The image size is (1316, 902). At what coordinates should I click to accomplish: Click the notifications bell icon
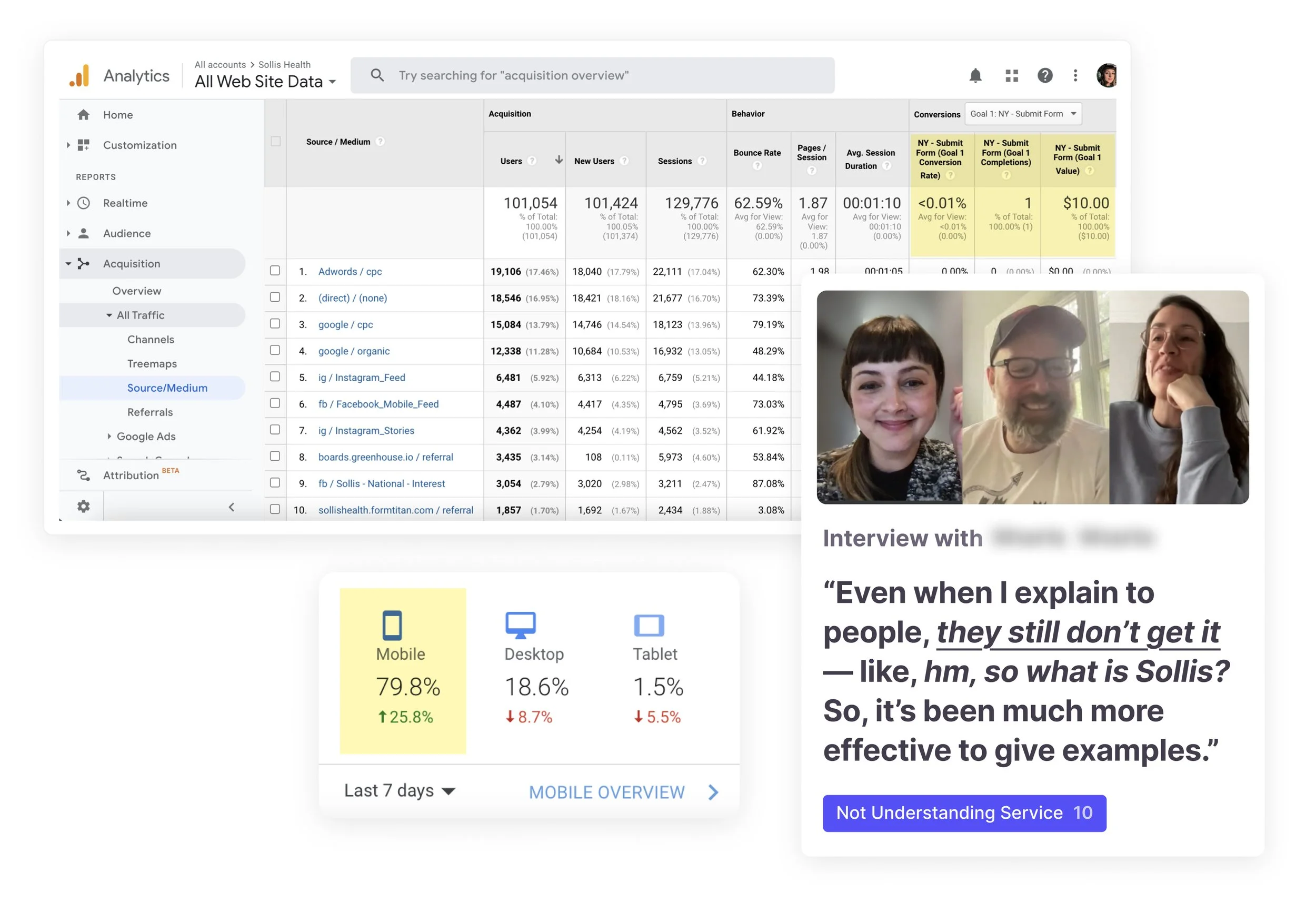coord(974,75)
